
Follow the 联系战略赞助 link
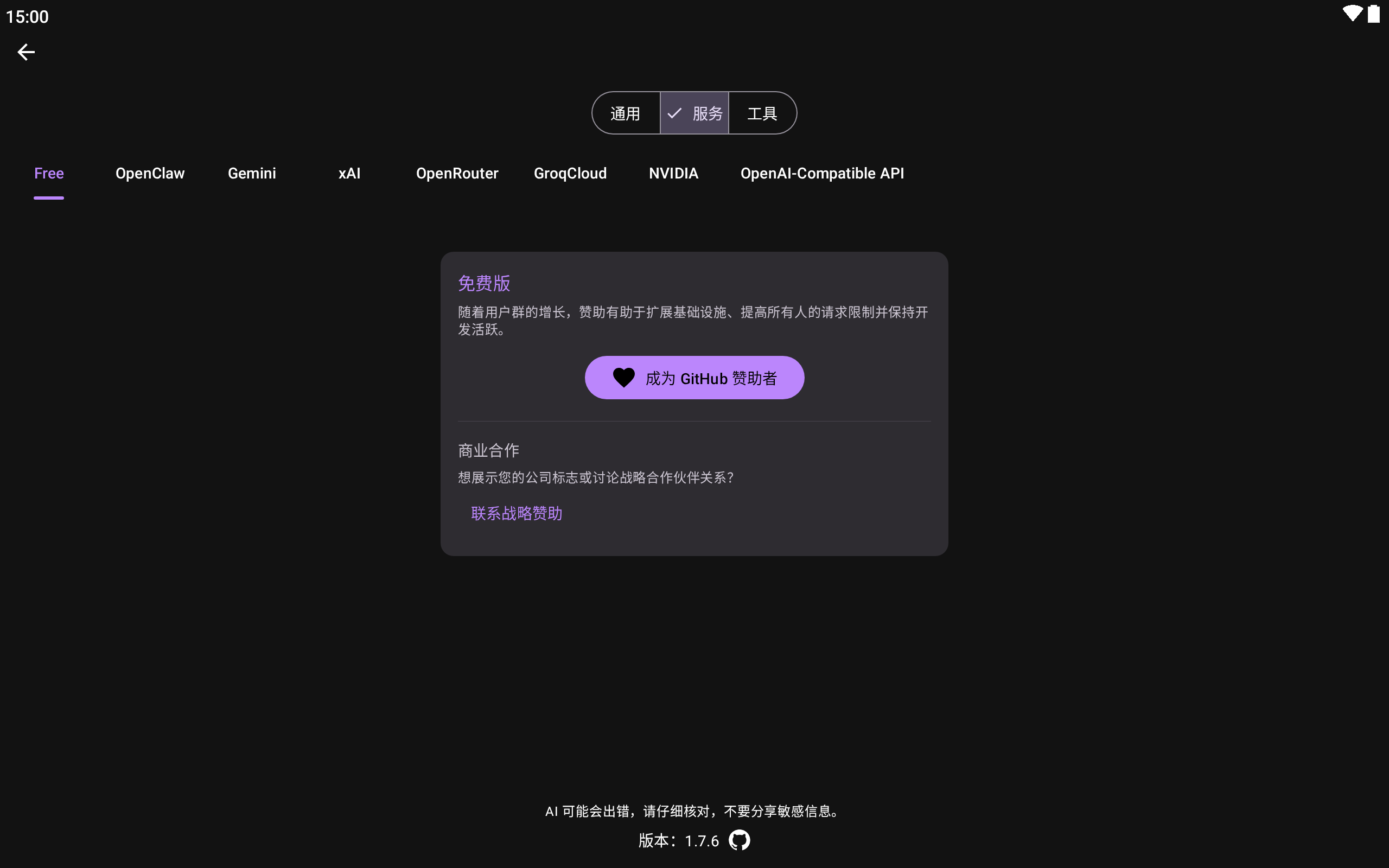coord(517,513)
